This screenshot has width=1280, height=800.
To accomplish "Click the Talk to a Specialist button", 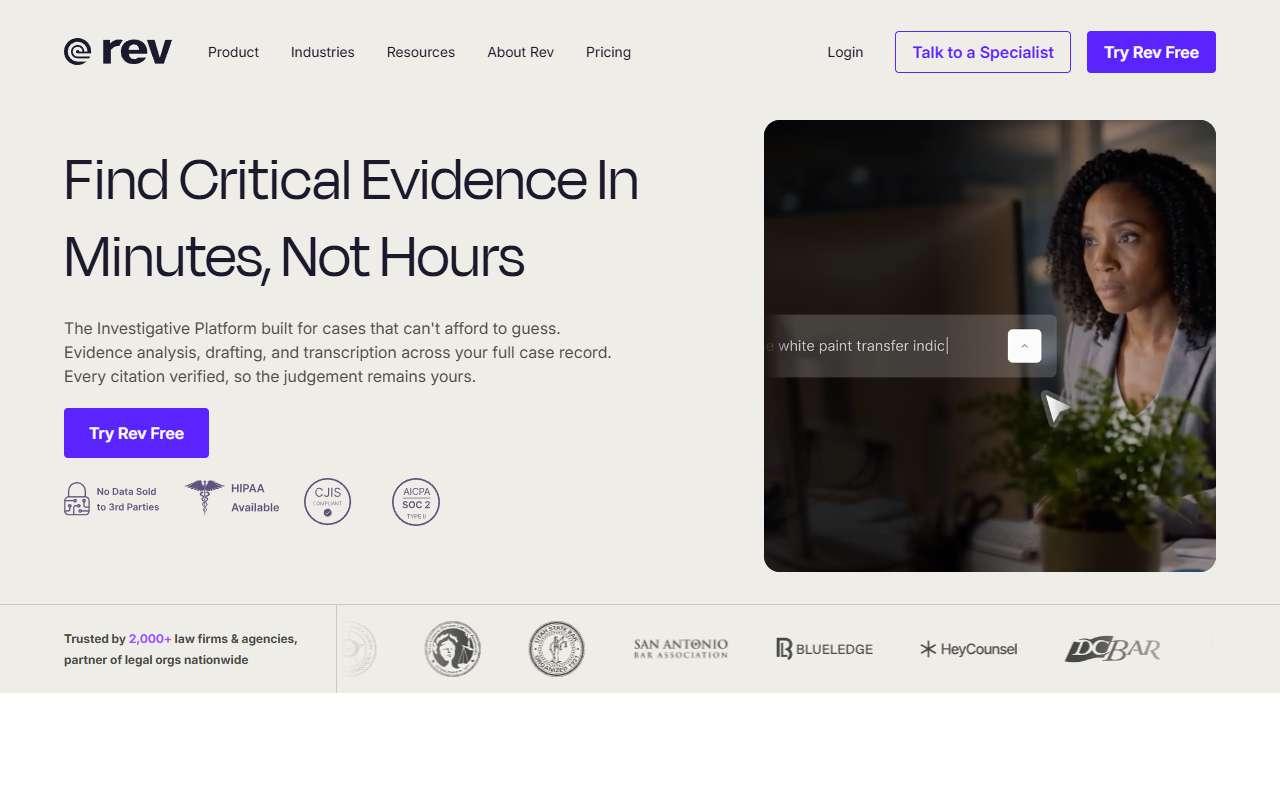I will tap(983, 52).
